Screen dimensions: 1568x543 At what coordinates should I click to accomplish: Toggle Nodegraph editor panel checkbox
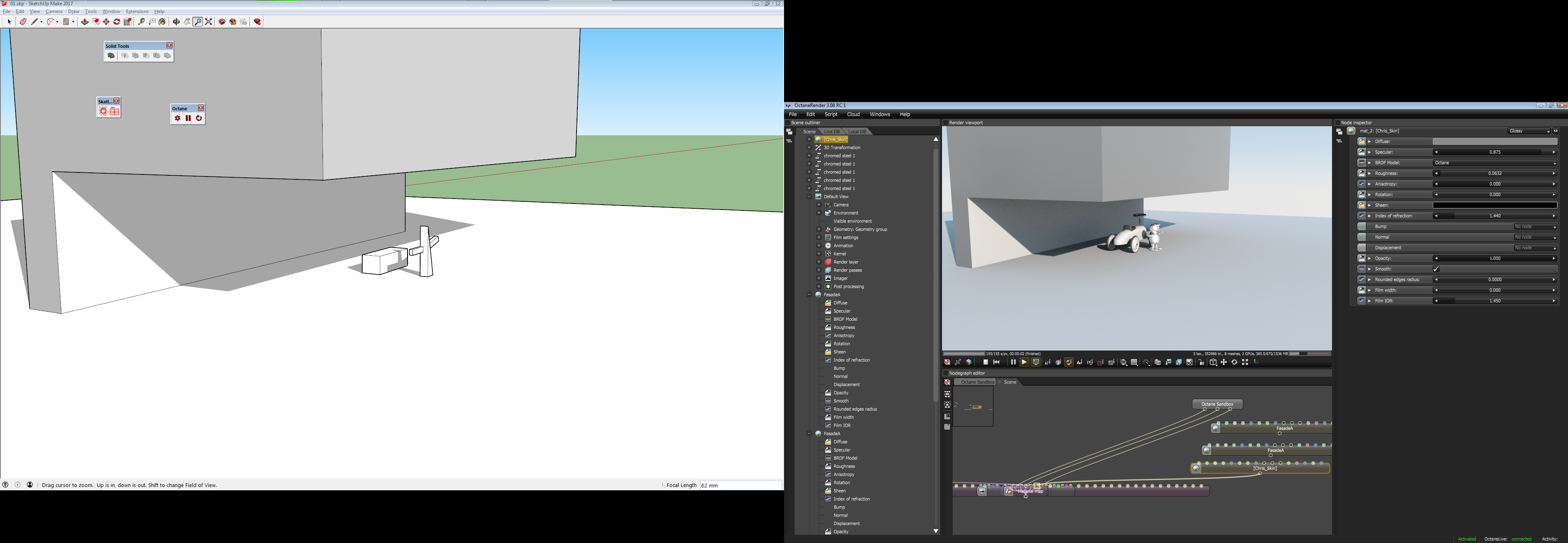tap(945, 373)
